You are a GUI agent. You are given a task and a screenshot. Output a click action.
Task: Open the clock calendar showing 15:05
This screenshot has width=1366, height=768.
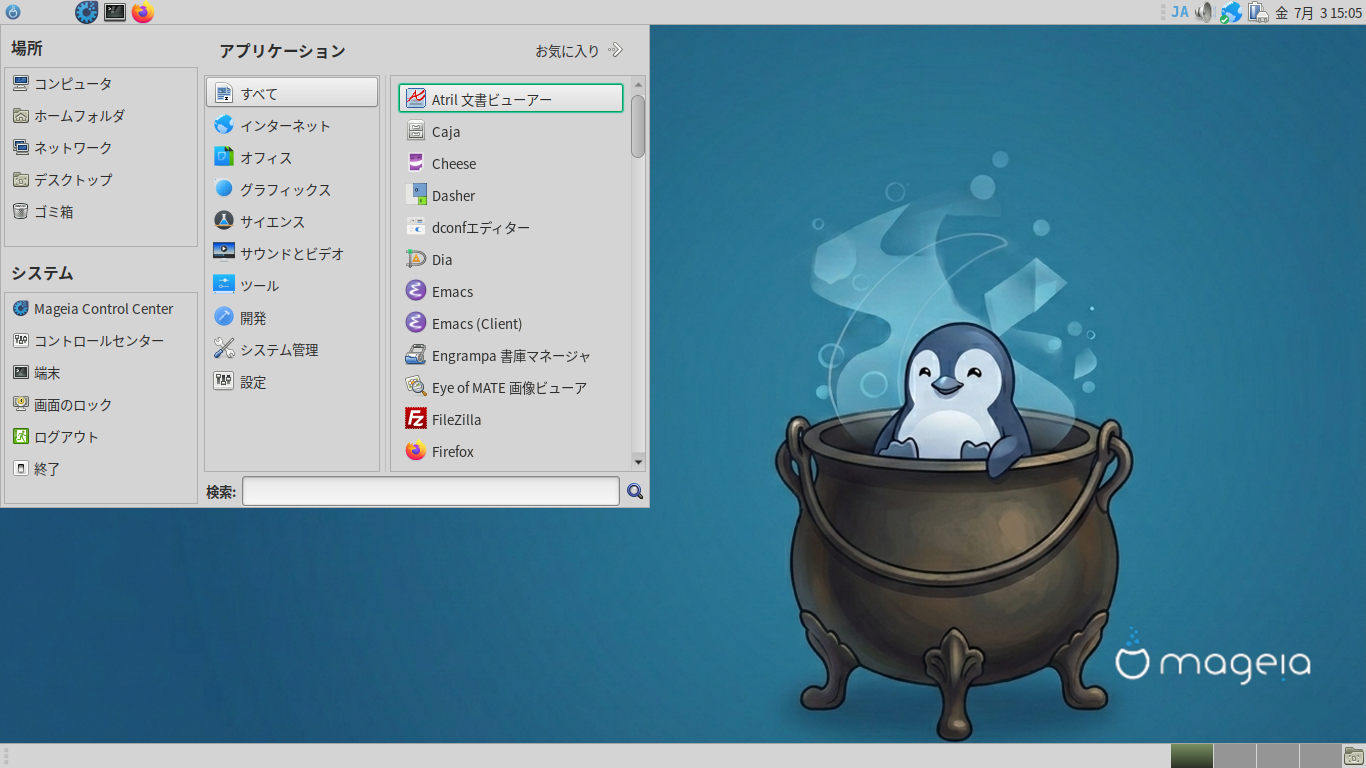coord(1318,12)
